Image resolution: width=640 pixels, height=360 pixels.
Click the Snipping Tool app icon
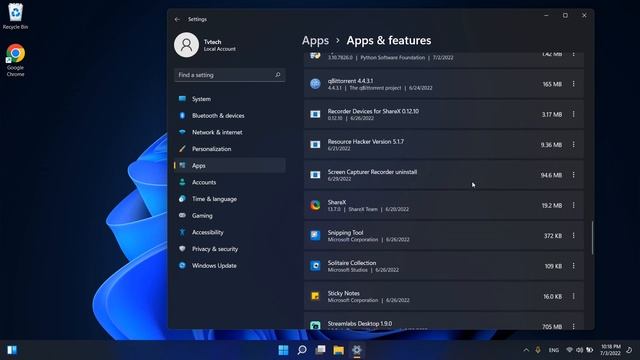pos(315,236)
